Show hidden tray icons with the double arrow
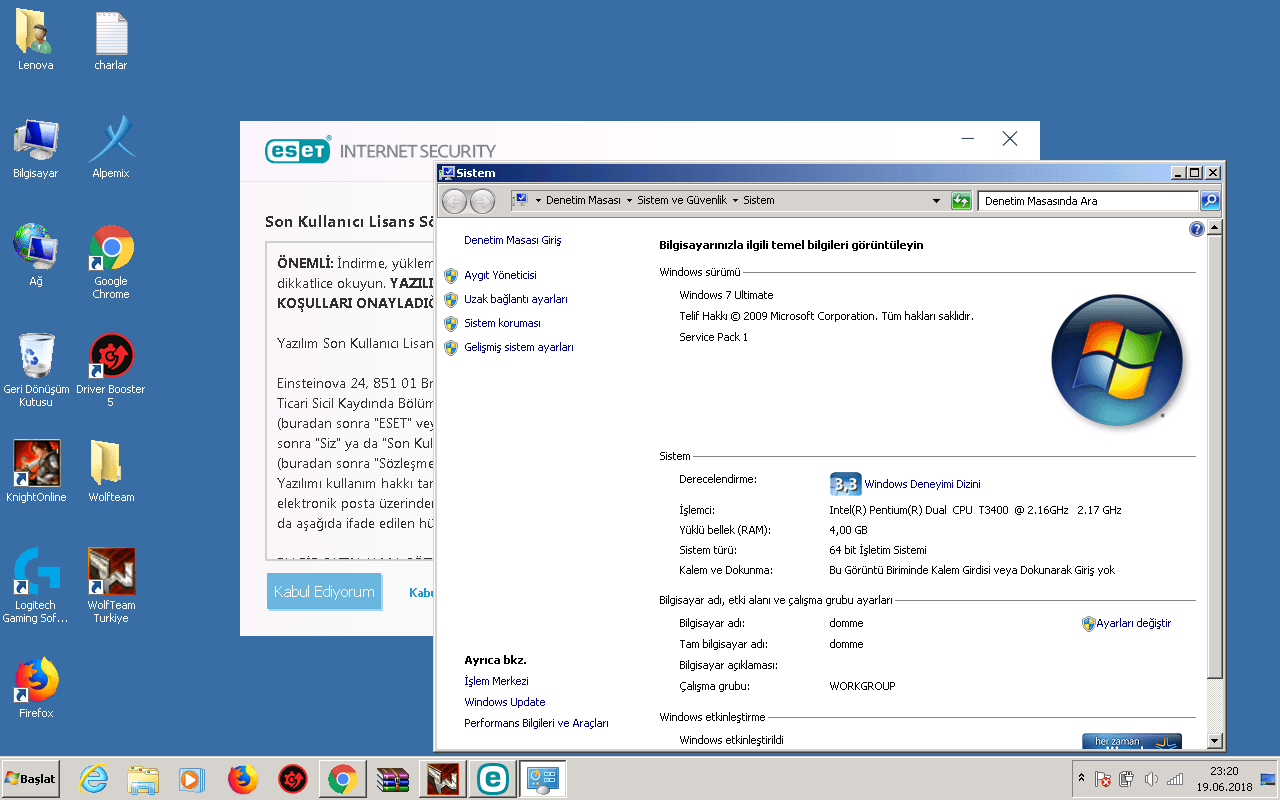 coord(1081,778)
